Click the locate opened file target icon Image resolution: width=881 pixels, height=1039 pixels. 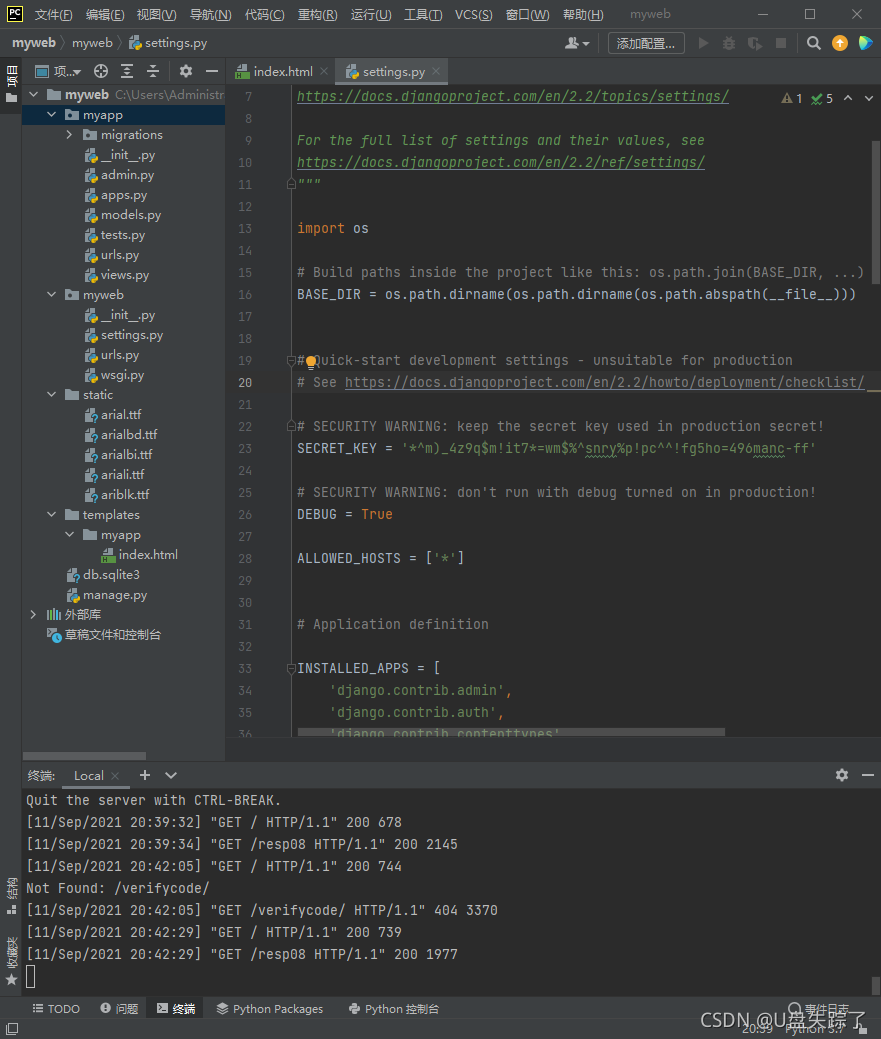coord(101,71)
